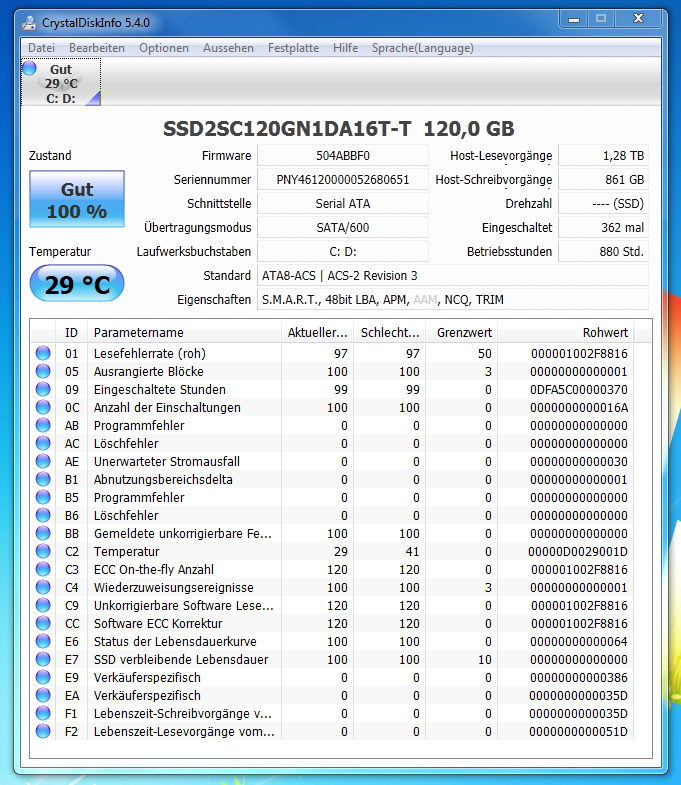Select the Gut 29 °C C: D: drive tab
The width and height of the screenshot is (681, 785).
coord(61,83)
